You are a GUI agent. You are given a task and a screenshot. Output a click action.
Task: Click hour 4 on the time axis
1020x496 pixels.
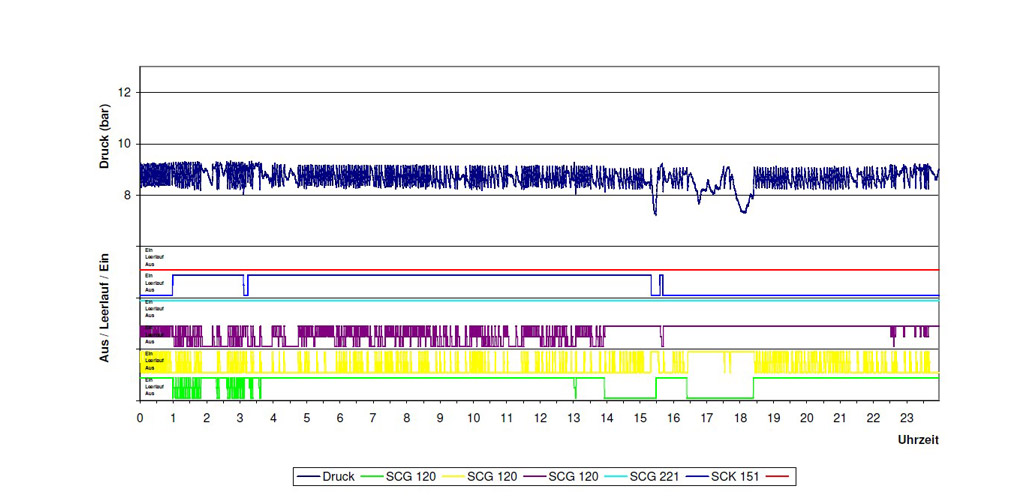point(273,417)
